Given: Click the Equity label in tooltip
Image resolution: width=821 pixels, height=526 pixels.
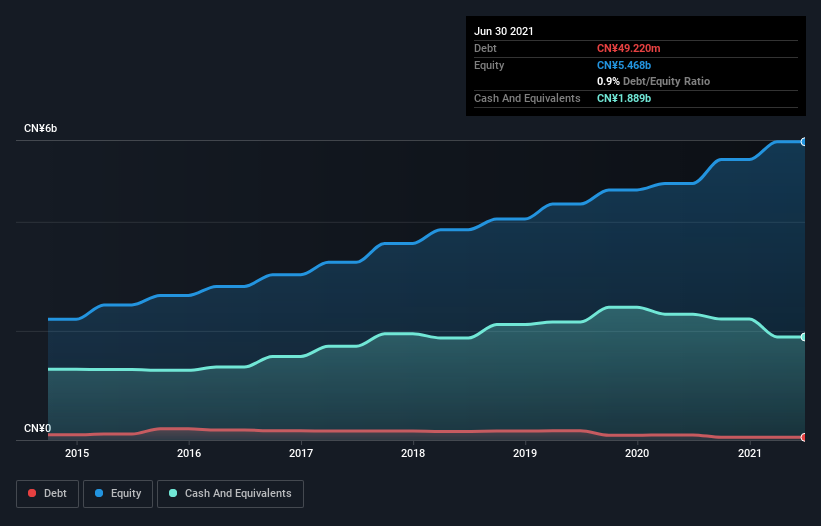Looking at the screenshot, I should [489, 65].
